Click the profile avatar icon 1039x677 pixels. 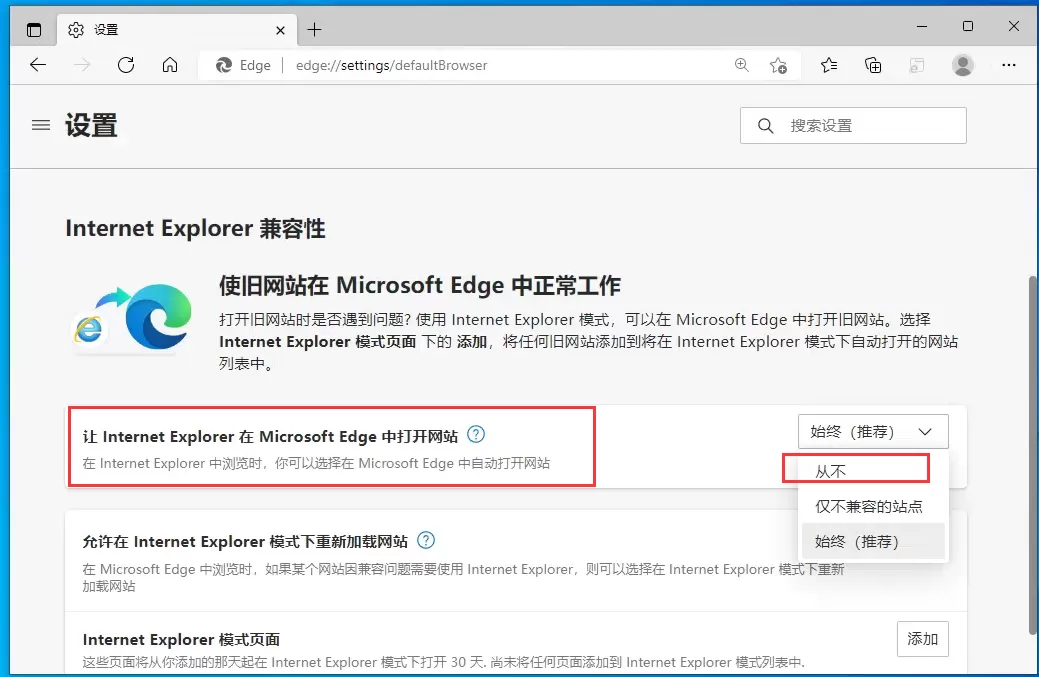coord(962,65)
